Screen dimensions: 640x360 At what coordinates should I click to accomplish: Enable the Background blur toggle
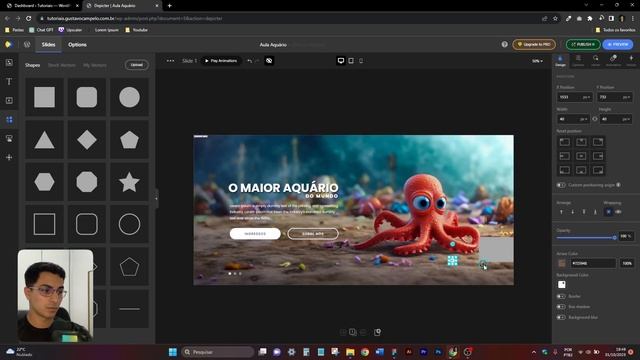[561, 317]
